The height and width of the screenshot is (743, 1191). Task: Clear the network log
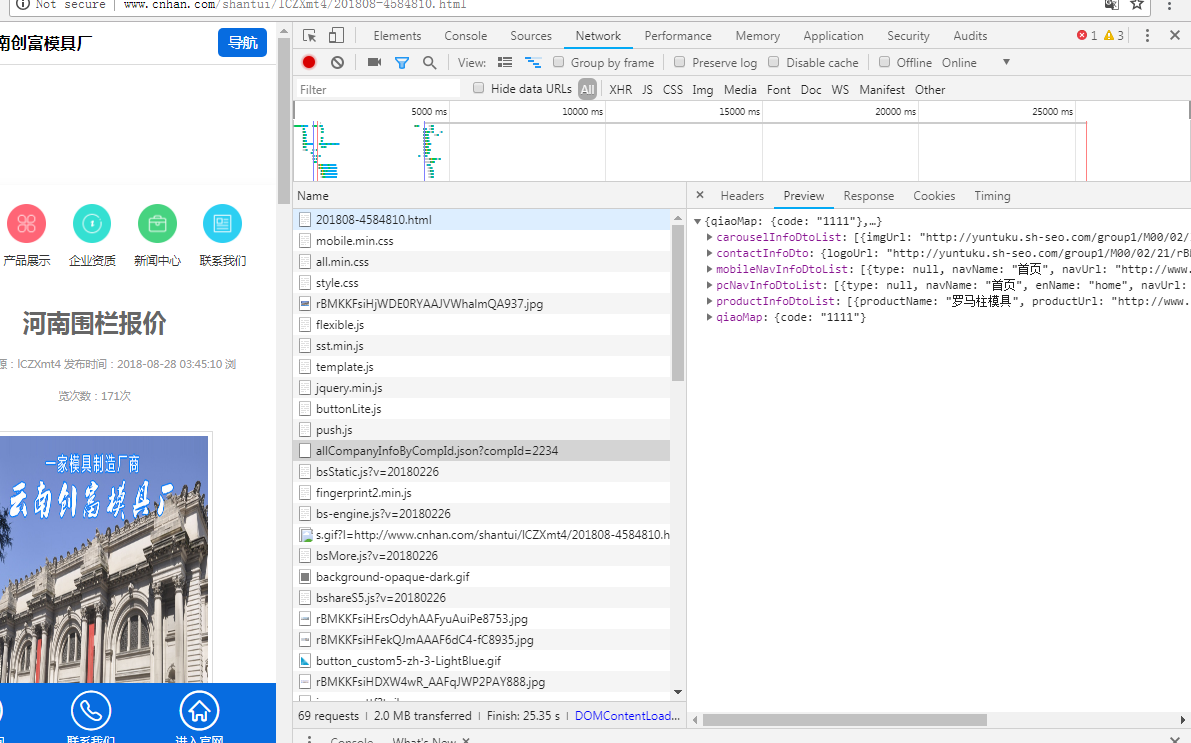[337, 62]
